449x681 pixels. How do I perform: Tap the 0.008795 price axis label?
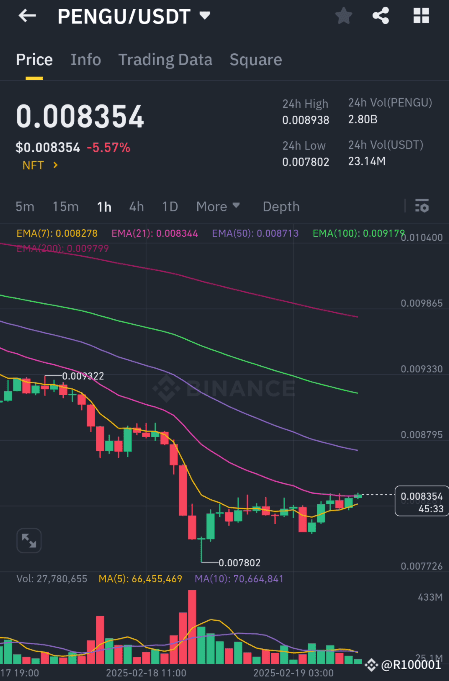(x=421, y=435)
